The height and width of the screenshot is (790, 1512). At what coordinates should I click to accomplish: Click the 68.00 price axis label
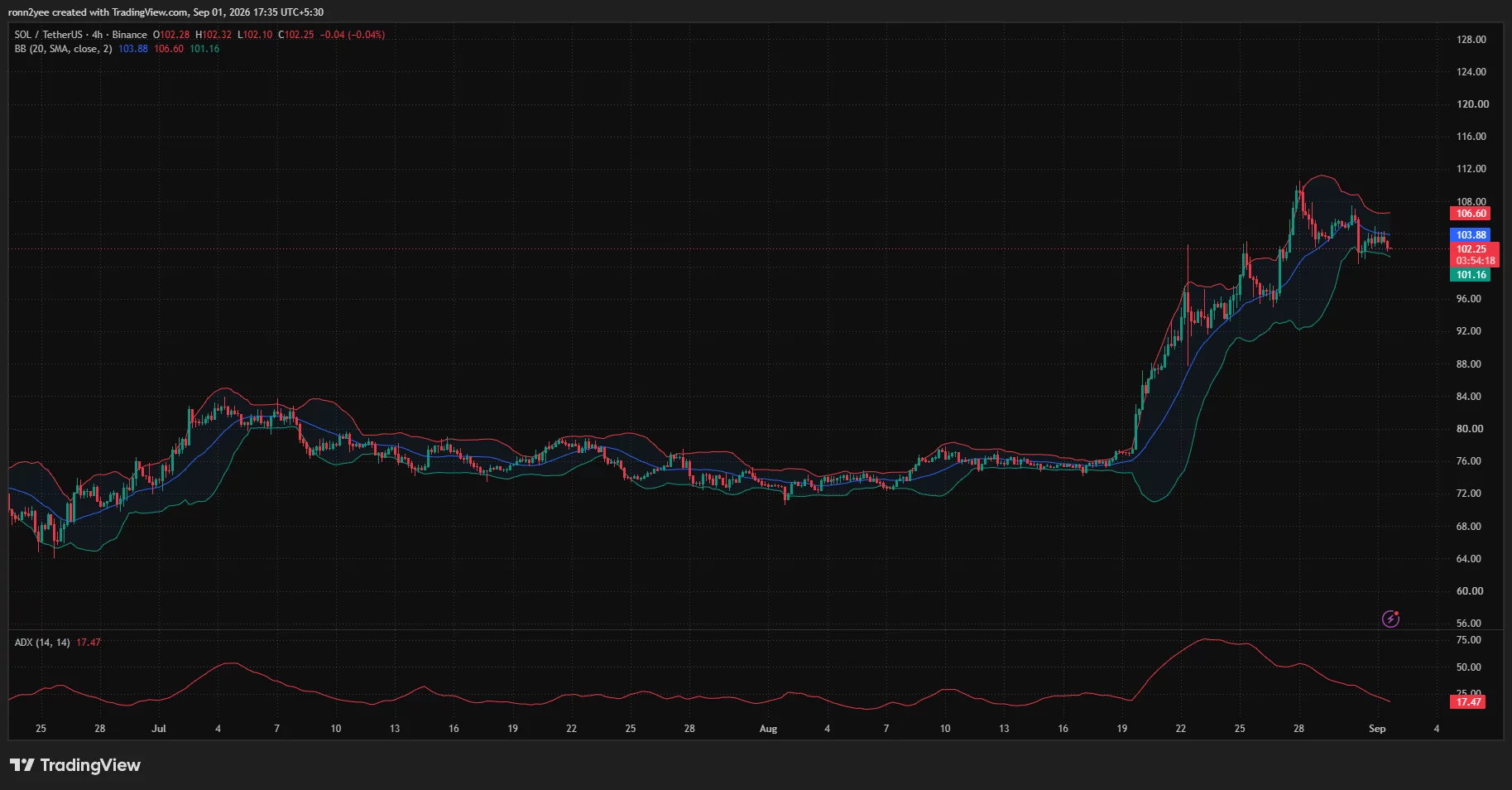click(1468, 527)
